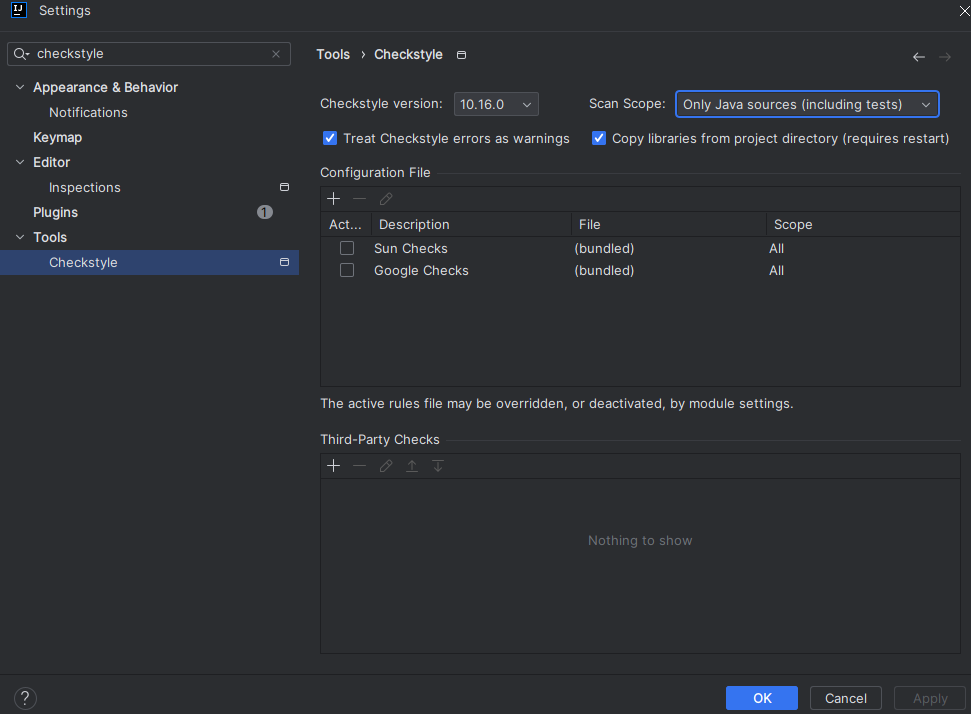Collapse the Editor section
Viewport: 971px width, 714px height.
[x=20, y=162]
